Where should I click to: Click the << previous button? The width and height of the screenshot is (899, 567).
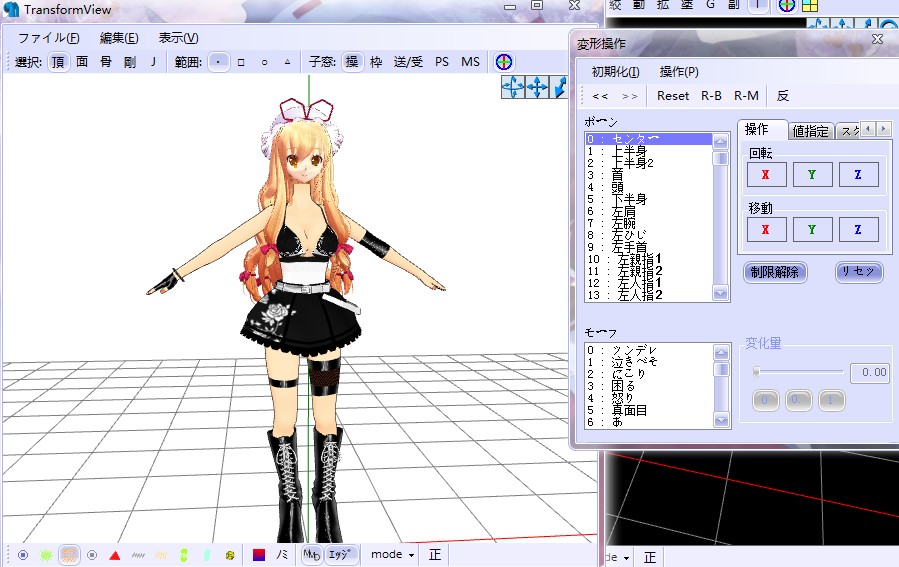point(600,96)
